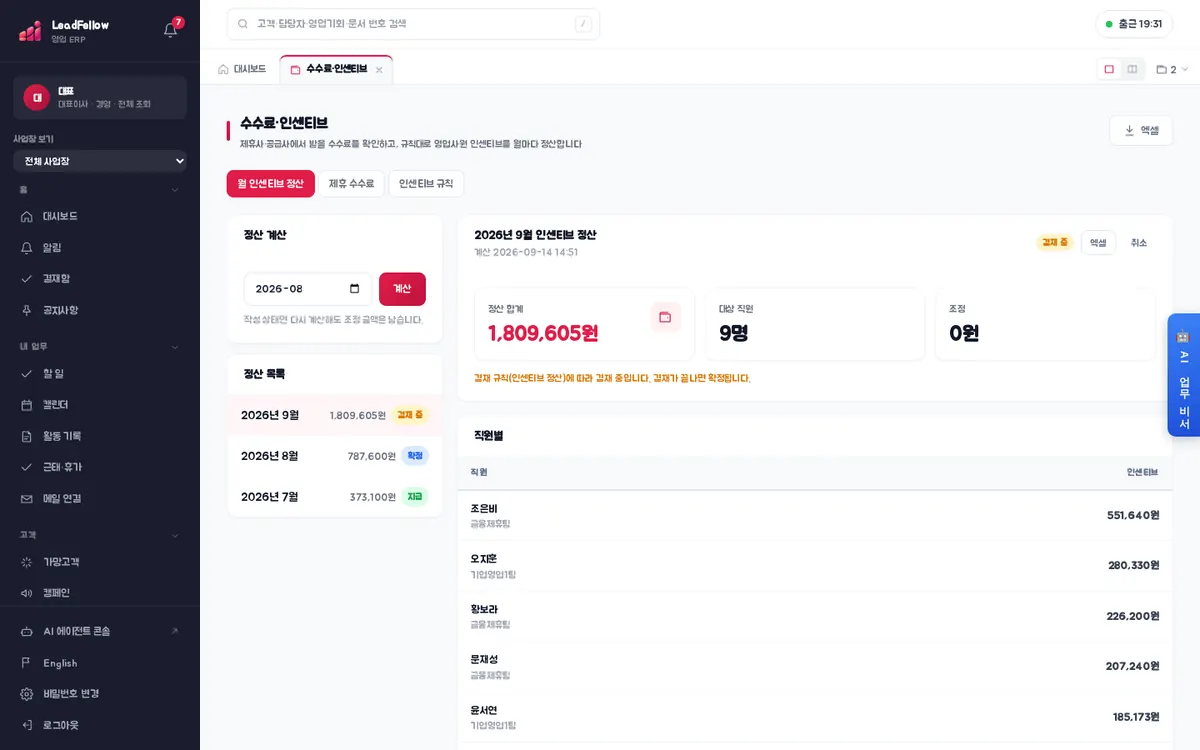
Task: Click the 공지사항 pin icon in sidebar
Action: (x=27, y=310)
